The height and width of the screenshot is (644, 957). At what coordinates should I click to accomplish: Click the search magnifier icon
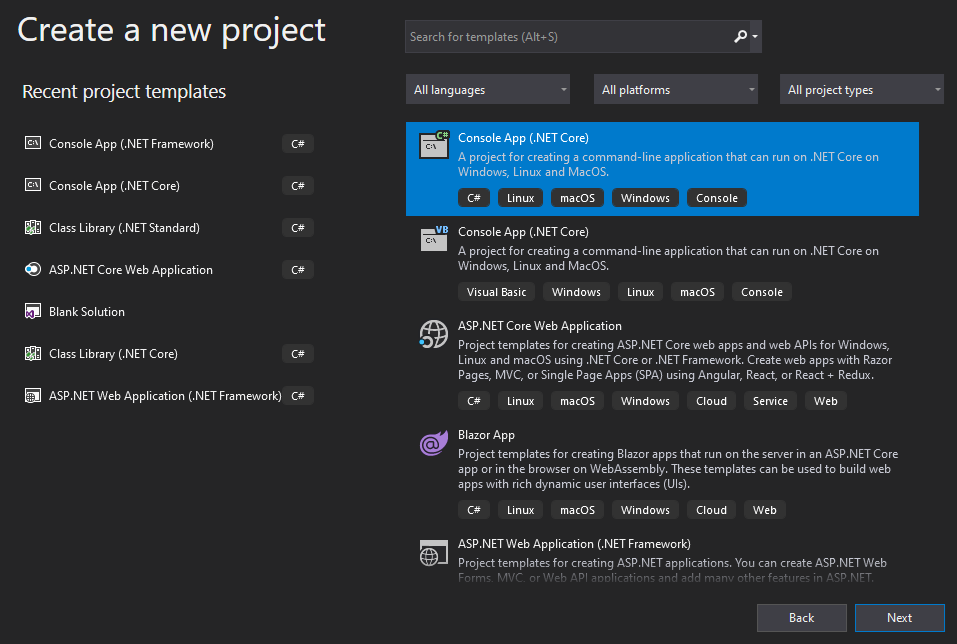[x=740, y=37]
